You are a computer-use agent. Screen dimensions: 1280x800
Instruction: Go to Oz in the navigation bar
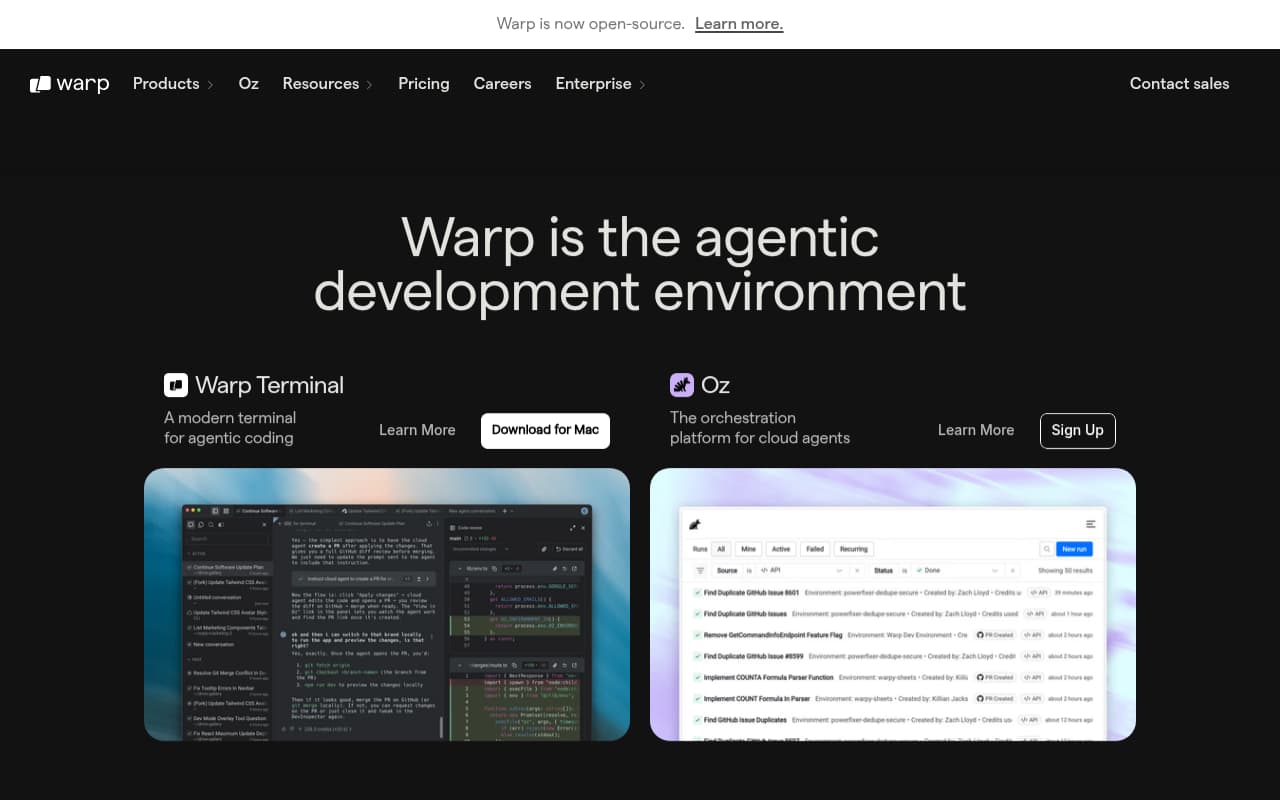[249, 84]
